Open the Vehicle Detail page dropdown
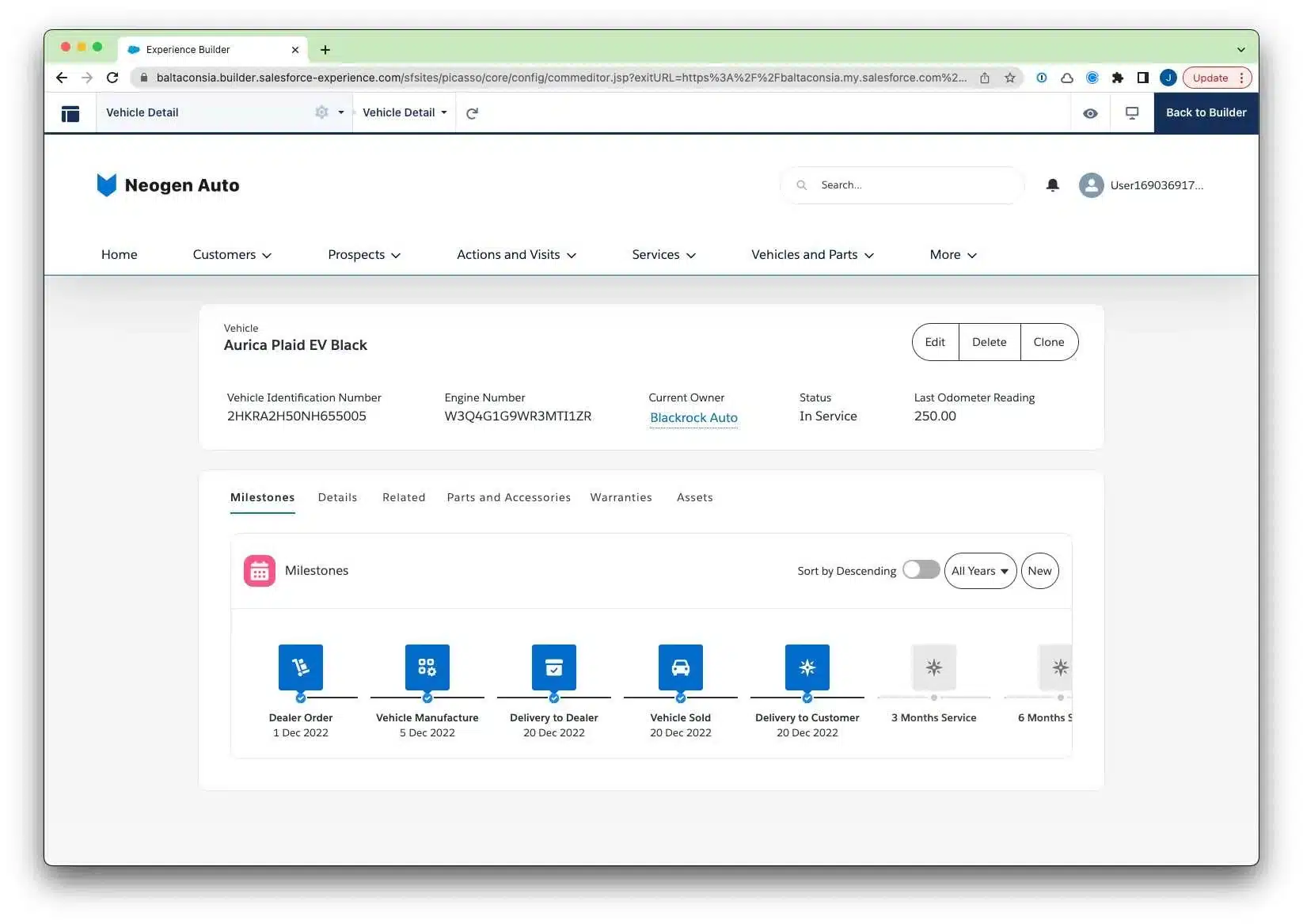 405,112
